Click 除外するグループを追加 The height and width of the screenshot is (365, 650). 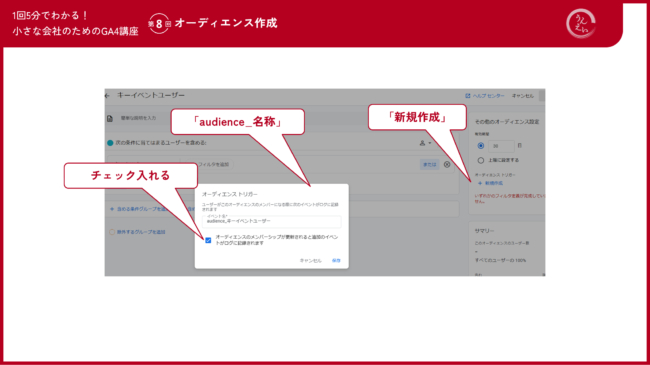[138, 232]
